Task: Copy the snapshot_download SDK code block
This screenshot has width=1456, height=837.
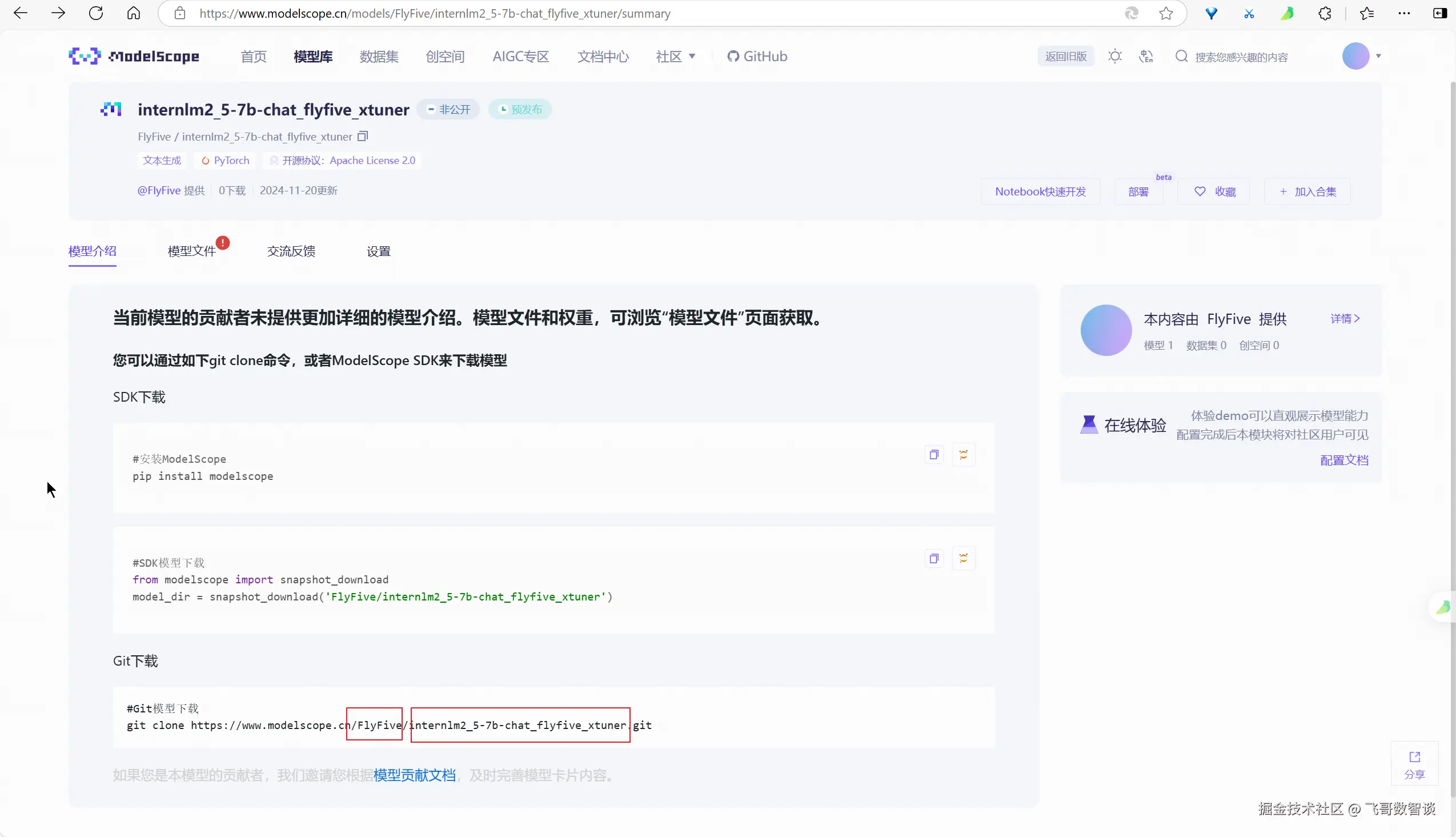Action: click(934, 558)
